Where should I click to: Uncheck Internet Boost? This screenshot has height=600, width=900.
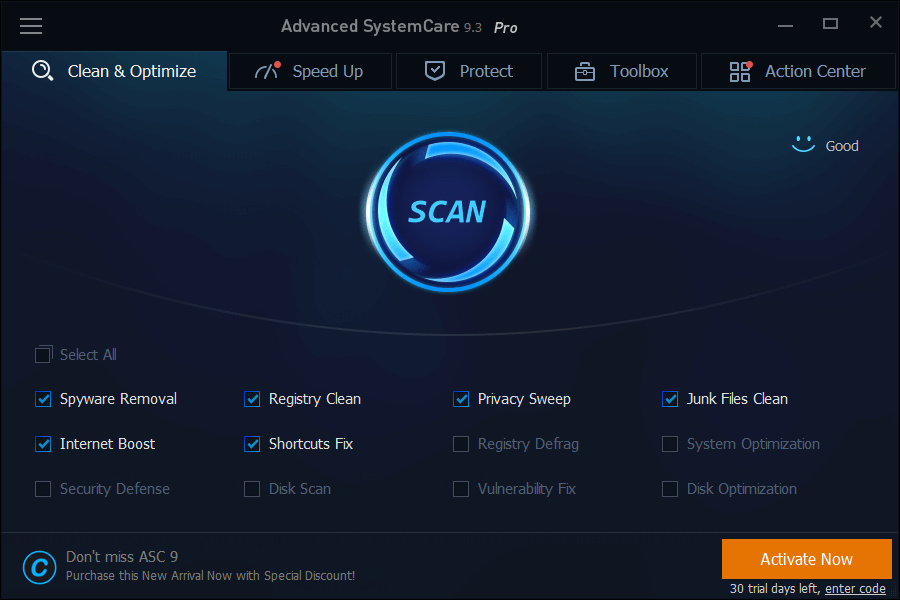[43, 444]
